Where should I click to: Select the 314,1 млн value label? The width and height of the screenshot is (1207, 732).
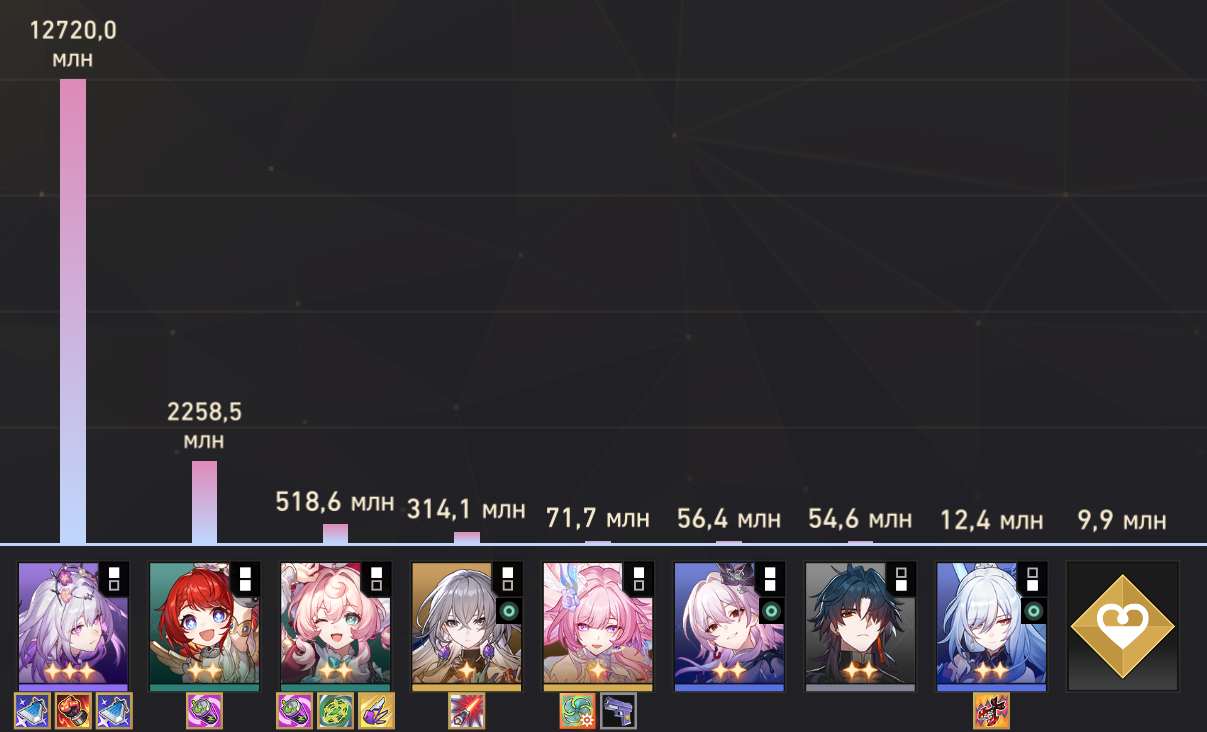coord(466,509)
